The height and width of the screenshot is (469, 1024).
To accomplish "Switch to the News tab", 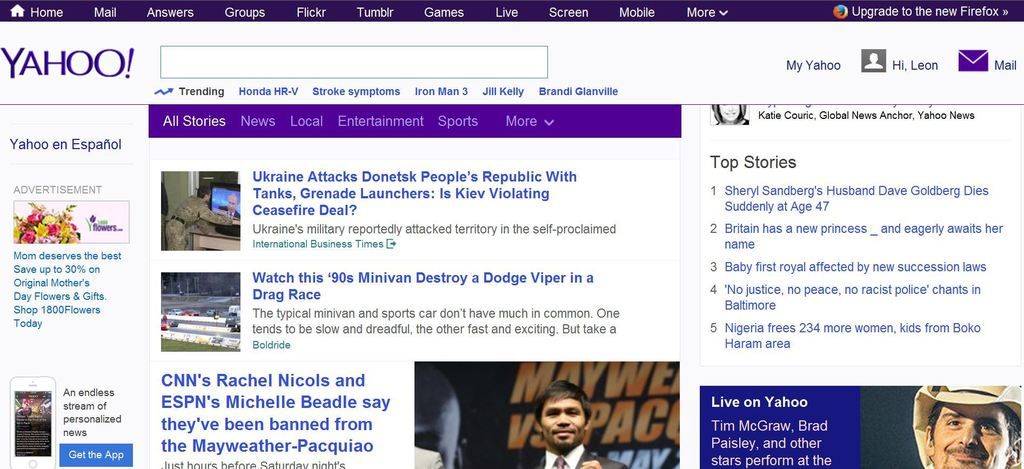I will pos(258,121).
